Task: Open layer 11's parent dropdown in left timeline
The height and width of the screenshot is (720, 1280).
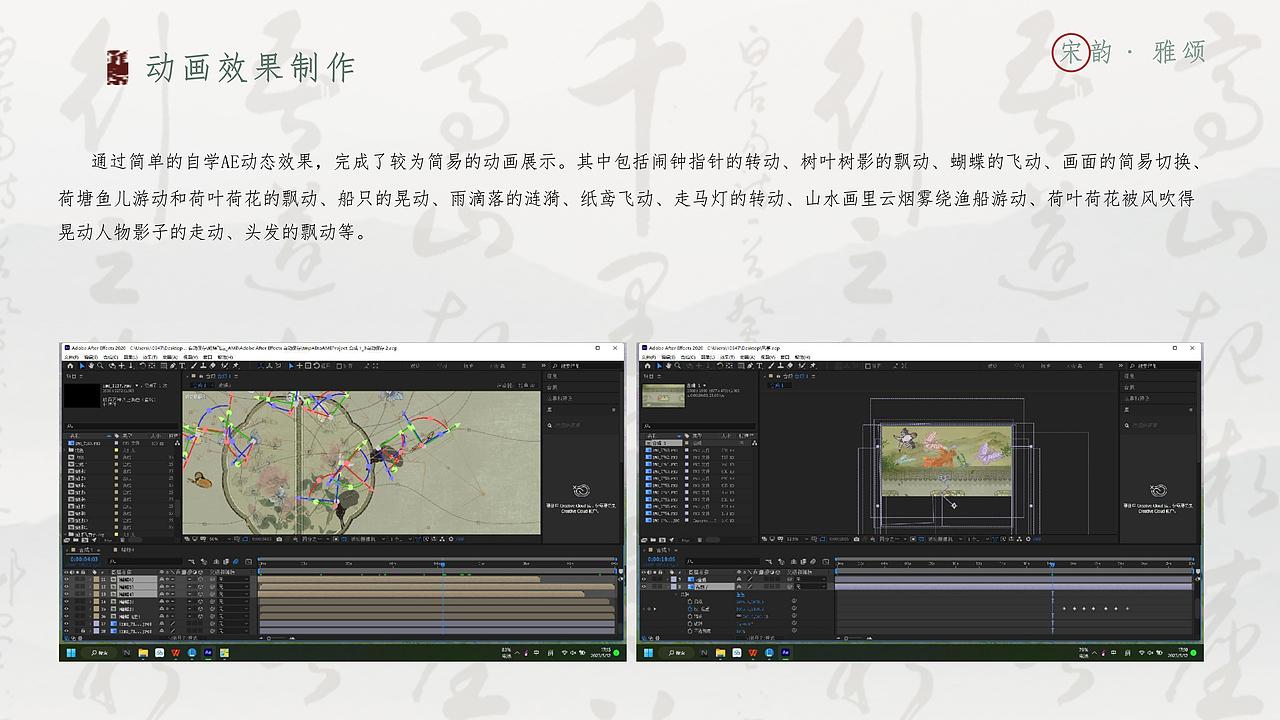Action: 234,579
